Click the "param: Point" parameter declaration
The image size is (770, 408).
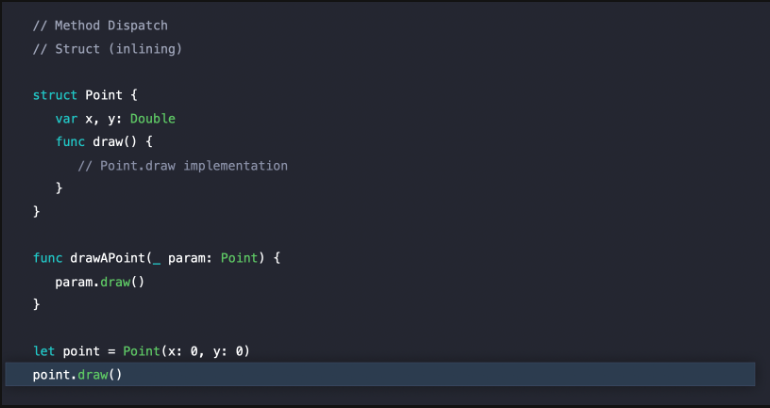(x=212, y=258)
